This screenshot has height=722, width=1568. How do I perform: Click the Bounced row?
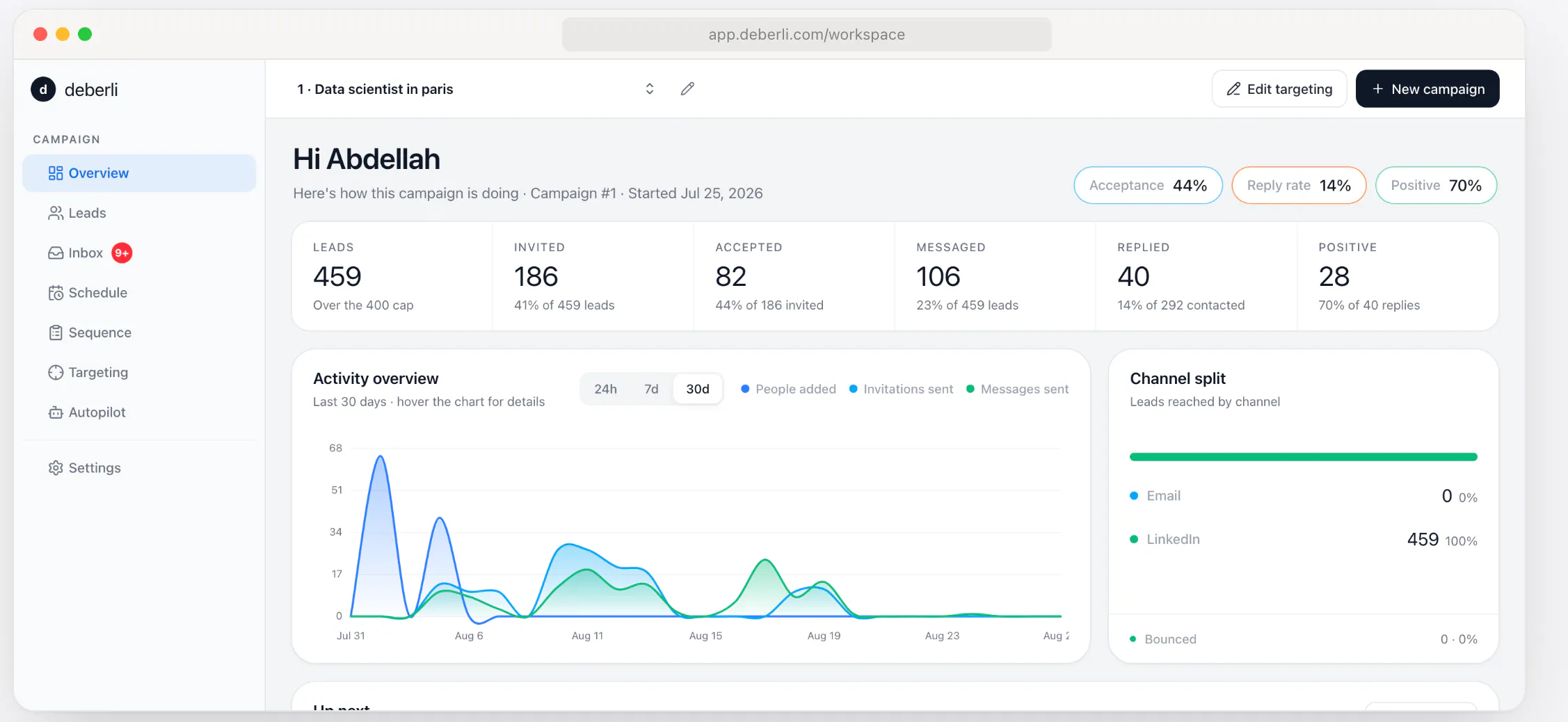click(x=1303, y=639)
